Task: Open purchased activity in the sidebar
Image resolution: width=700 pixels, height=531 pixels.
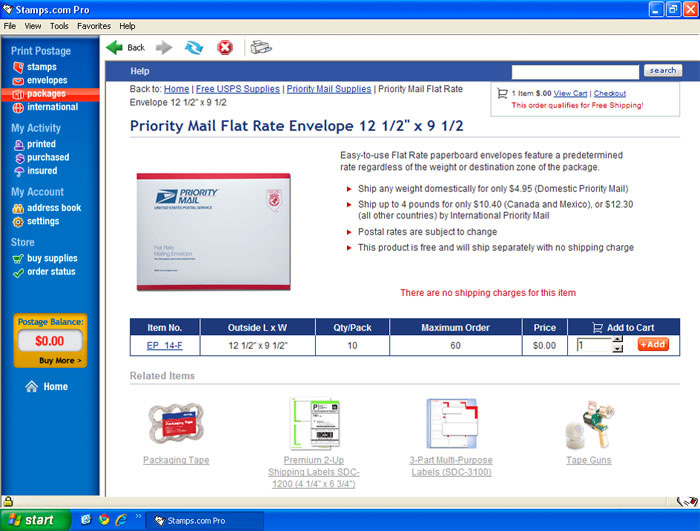Action: tap(42, 158)
